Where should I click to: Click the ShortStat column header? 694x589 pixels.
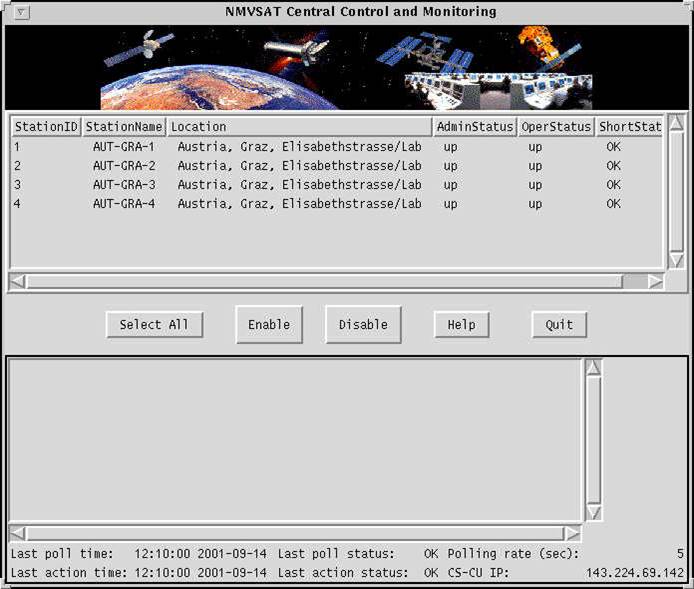pos(629,127)
